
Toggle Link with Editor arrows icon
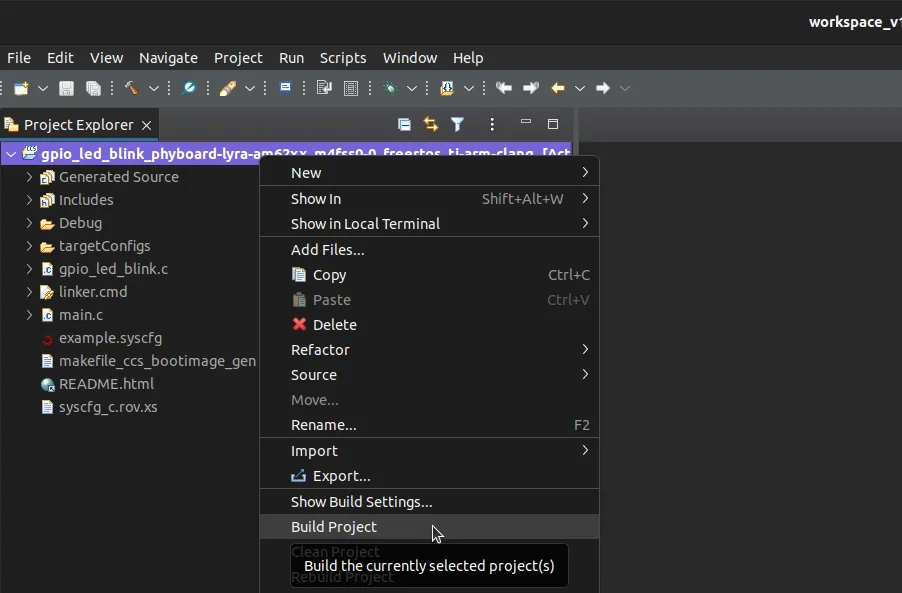pyautogui.click(x=431, y=125)
